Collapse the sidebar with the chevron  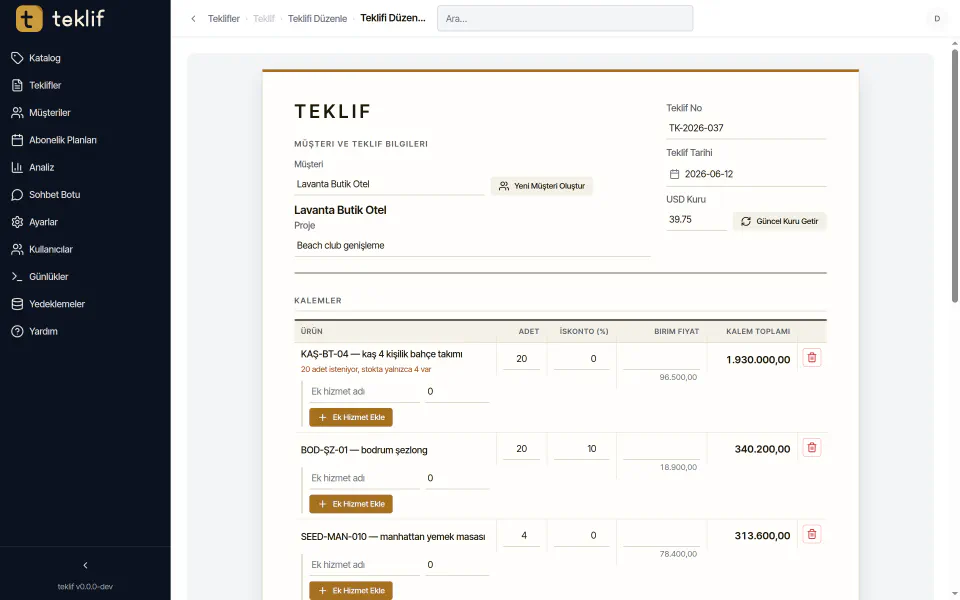85,565
